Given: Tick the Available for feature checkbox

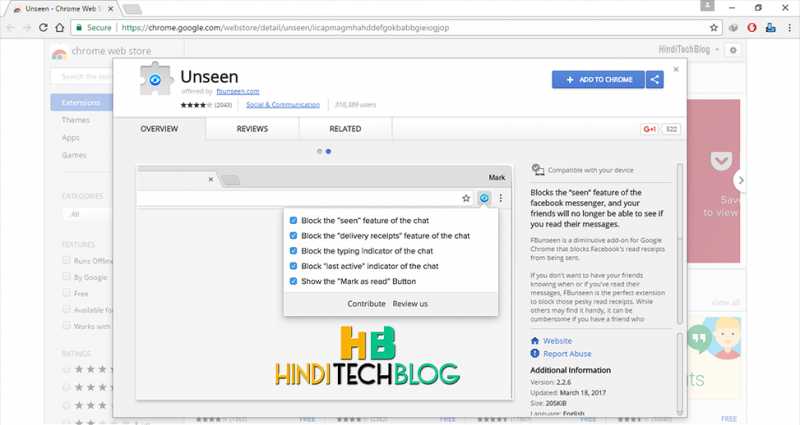Looking at the screenshot, I should pyautogui.click(x=66, y=309).
